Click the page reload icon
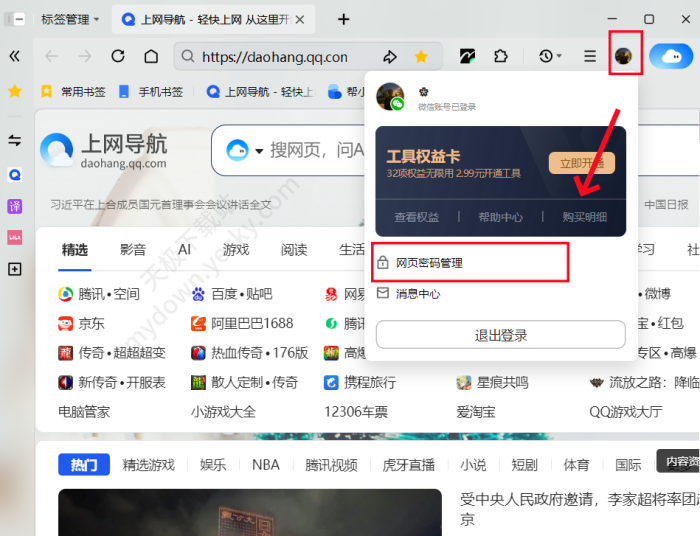This screenshot has width=700, height=536. pyautogui.click(x=118, y=57)
